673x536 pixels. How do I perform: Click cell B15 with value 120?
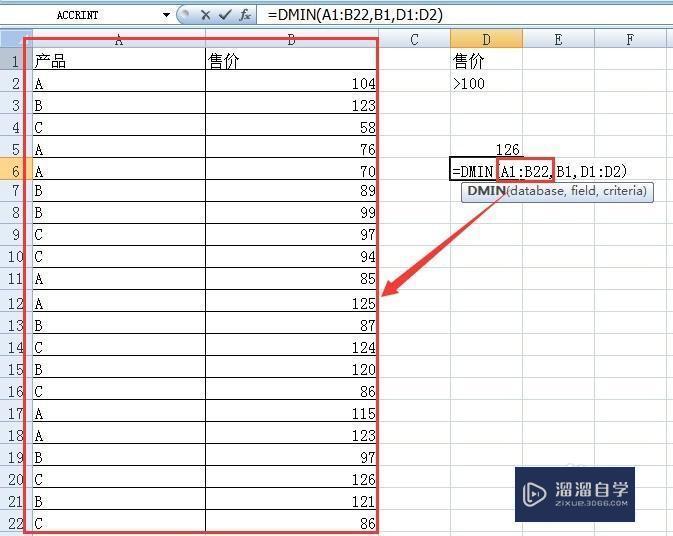click(291, 367)
